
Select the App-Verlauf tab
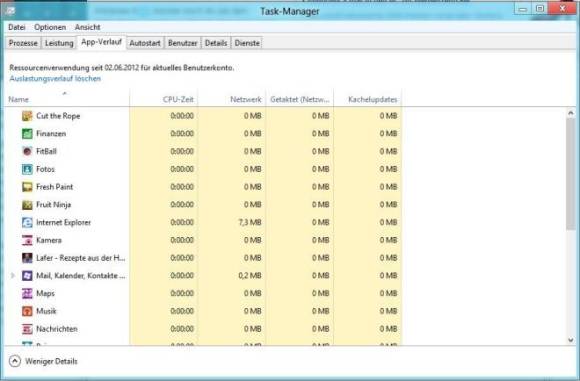tap(101, 42)
